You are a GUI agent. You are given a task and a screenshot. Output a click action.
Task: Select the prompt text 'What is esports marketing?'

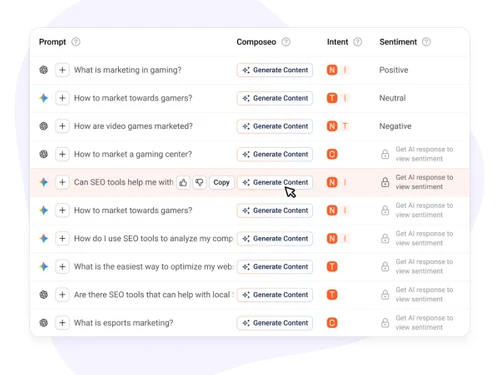pyautogui.click(x=124, y=323)
